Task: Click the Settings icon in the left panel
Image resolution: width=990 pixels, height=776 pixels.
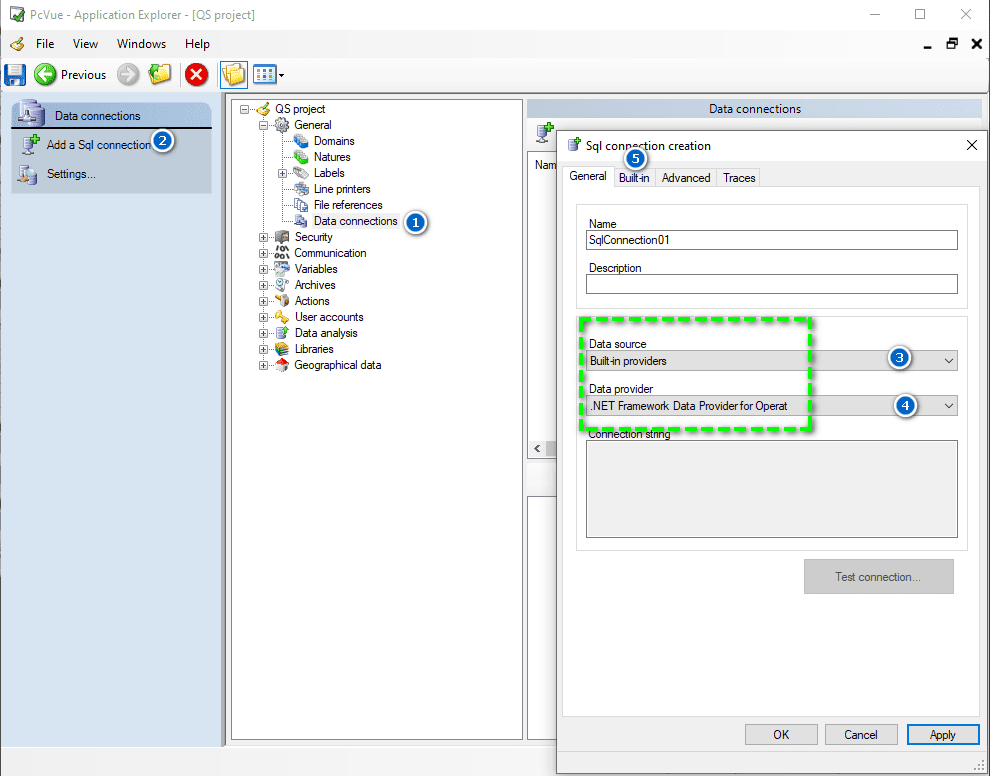Action: click(x=27, y=174)
